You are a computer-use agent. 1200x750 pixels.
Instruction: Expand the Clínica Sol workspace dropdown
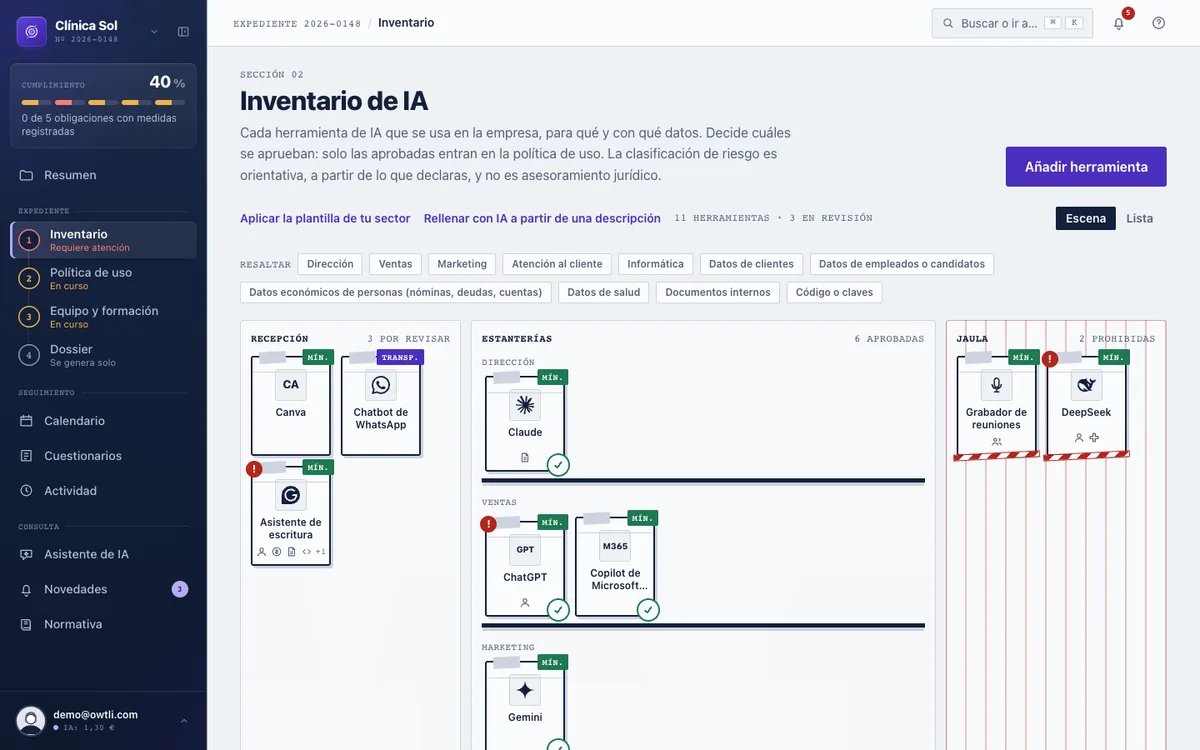[154, 32]
